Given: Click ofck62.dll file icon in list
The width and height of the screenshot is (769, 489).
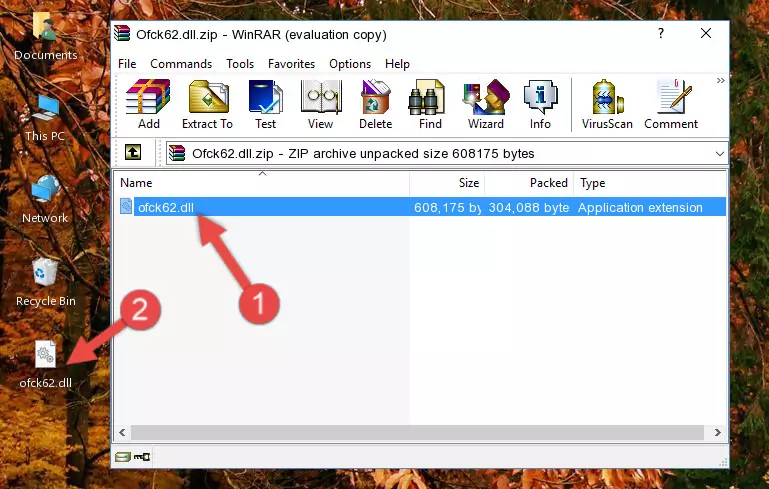Looking at the screenshot, I should (126, 206).
